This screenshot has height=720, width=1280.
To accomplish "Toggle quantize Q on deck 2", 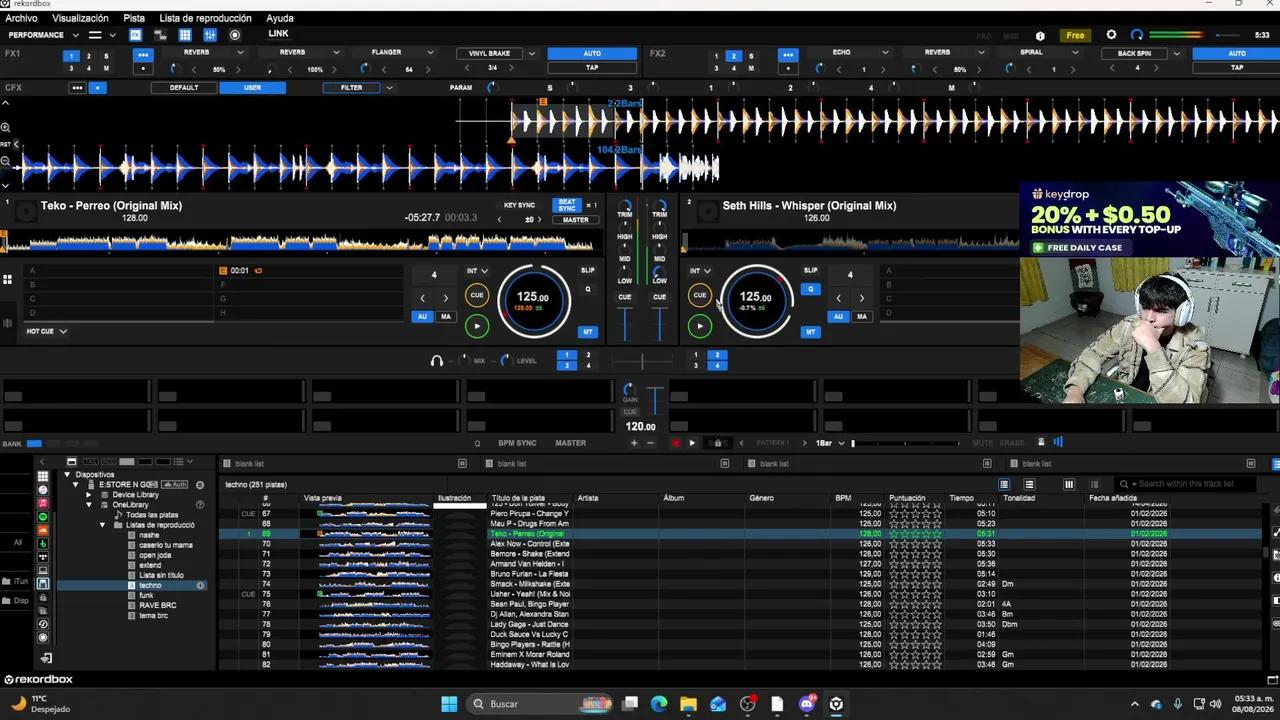I will [810, 290].
